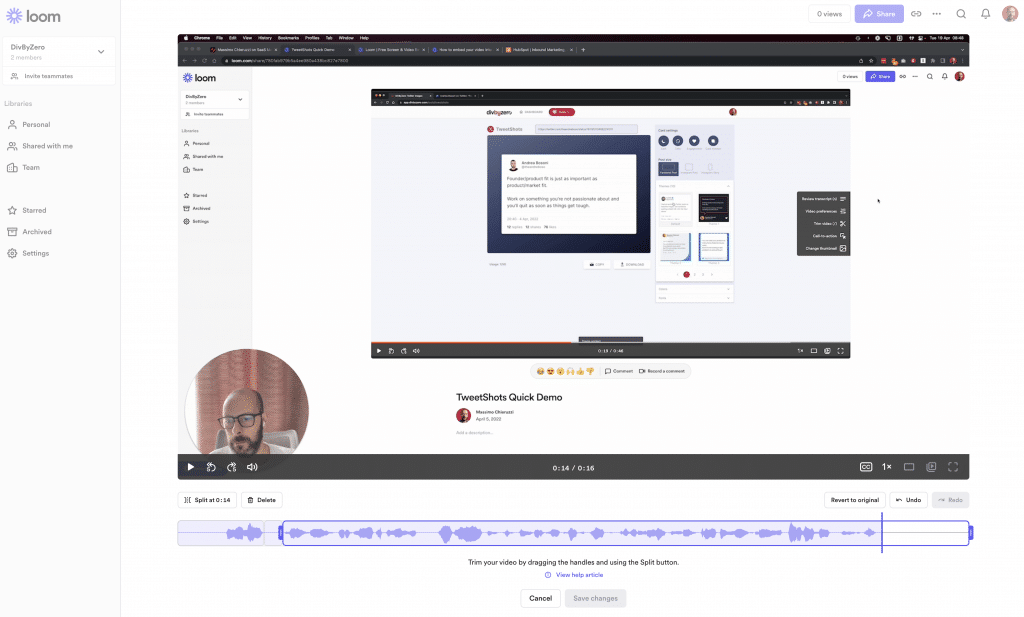
Task: Click the purple Share button
Action: (x=879, y=14)
